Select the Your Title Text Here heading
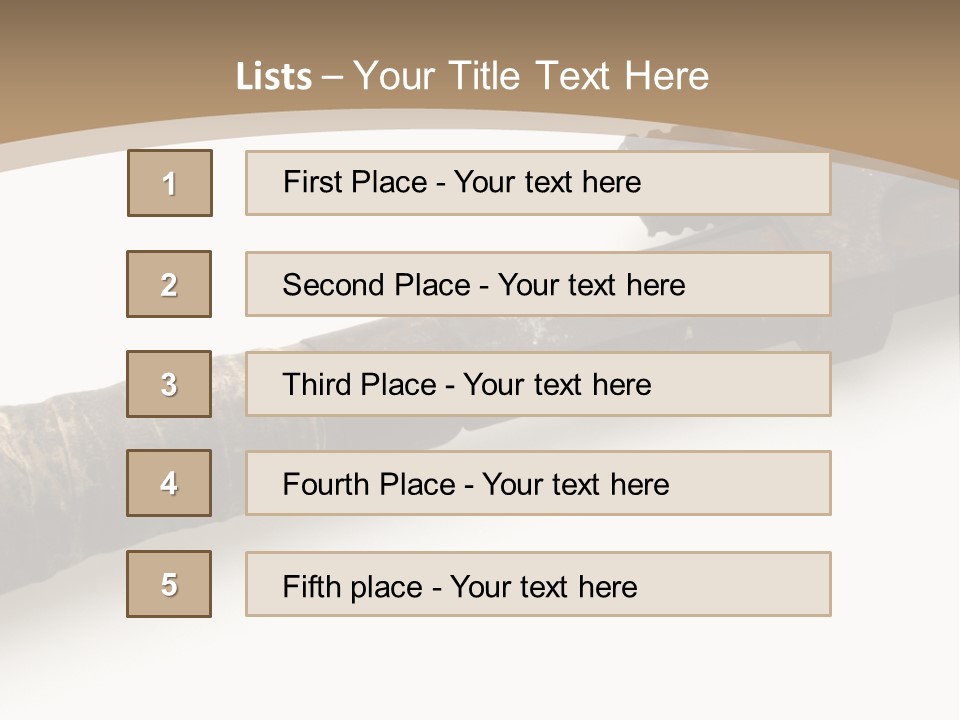The height and width of the screenshot is (720, 960). [x=531, y=76]
